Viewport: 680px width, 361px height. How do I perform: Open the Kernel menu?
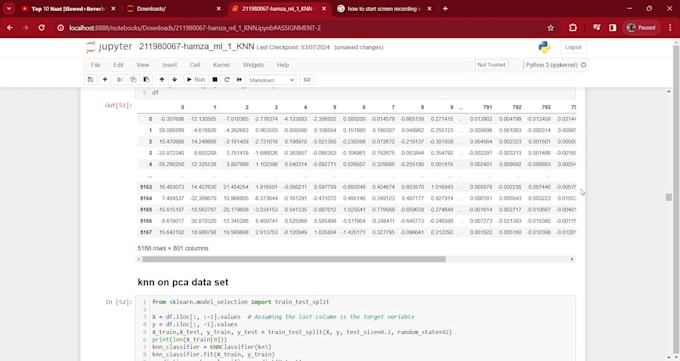click(x=221, y=65)
